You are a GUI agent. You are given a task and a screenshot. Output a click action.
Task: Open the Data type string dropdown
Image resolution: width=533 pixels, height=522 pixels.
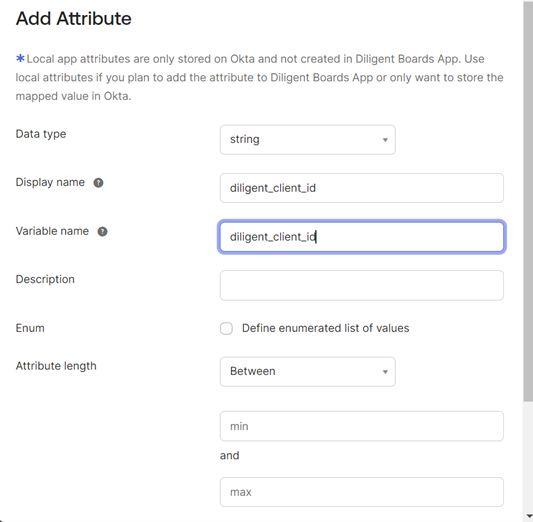click(308, 140)
